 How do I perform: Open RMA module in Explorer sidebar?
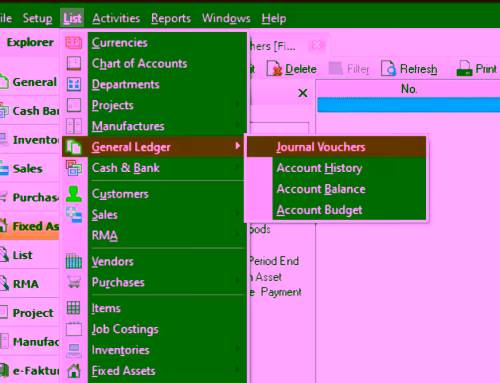point(29,284)
